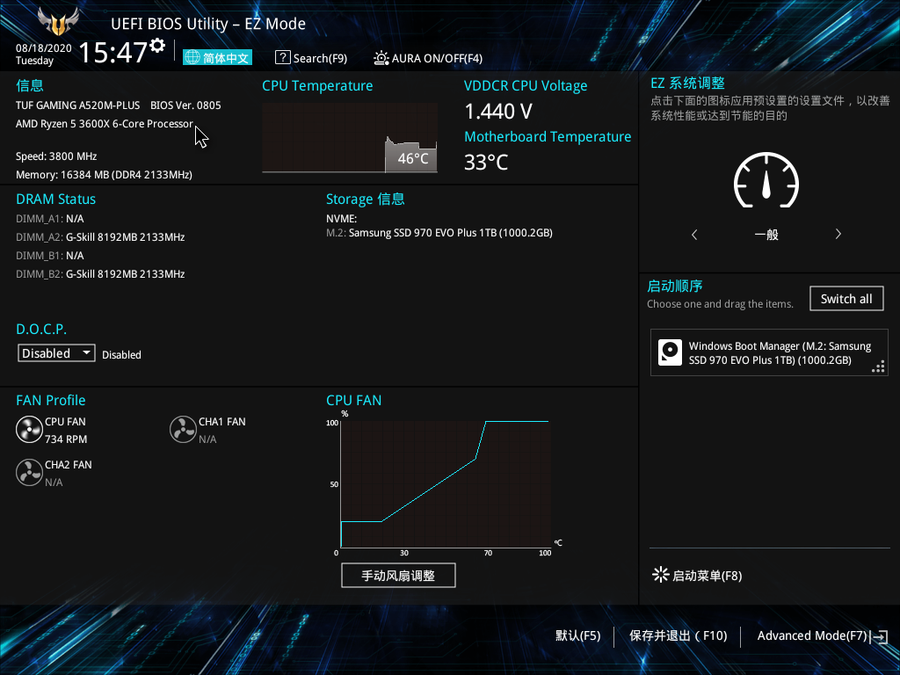The width and height of the screenshot is (900, 675).
Task: Click the CPU FAN icon in FAN Profile
Action: pyautogui.click(x=29, y=430)
